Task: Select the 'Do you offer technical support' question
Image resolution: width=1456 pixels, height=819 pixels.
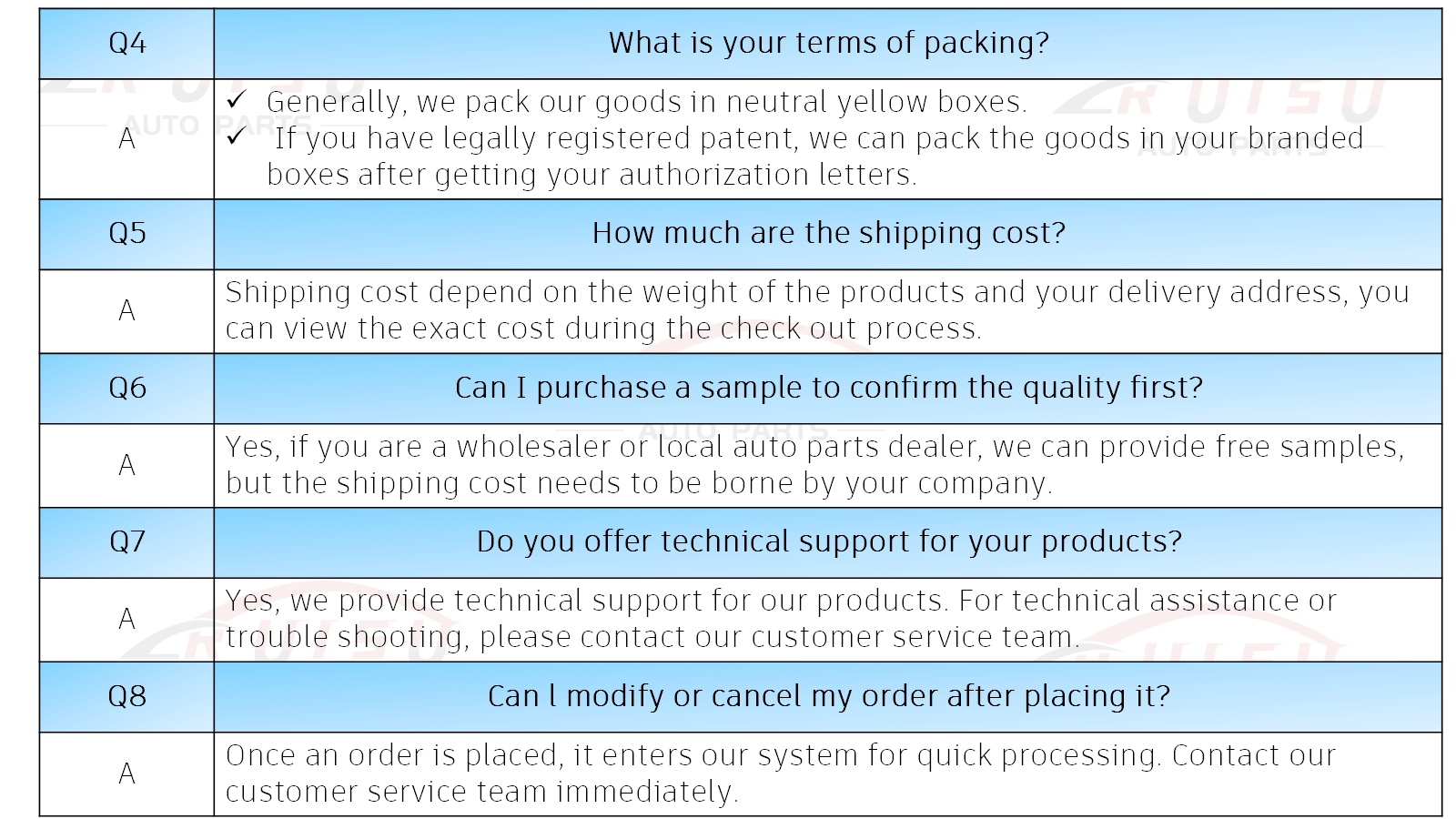Action: click(x=828, y=542)
